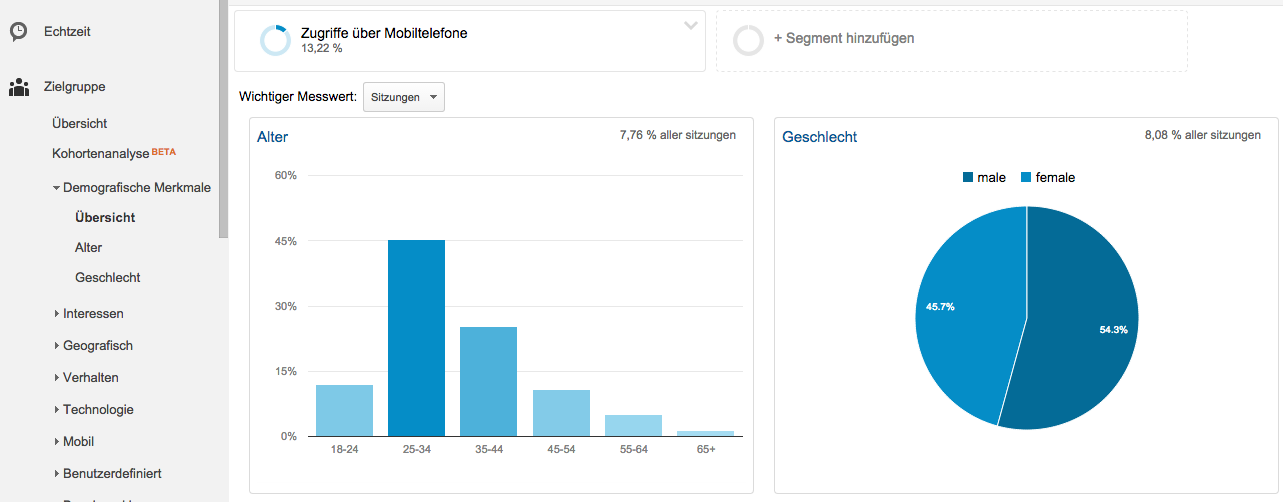Click the 25-34 age bar
Viewport: 1283px width, 502px height.
(416, 338)
